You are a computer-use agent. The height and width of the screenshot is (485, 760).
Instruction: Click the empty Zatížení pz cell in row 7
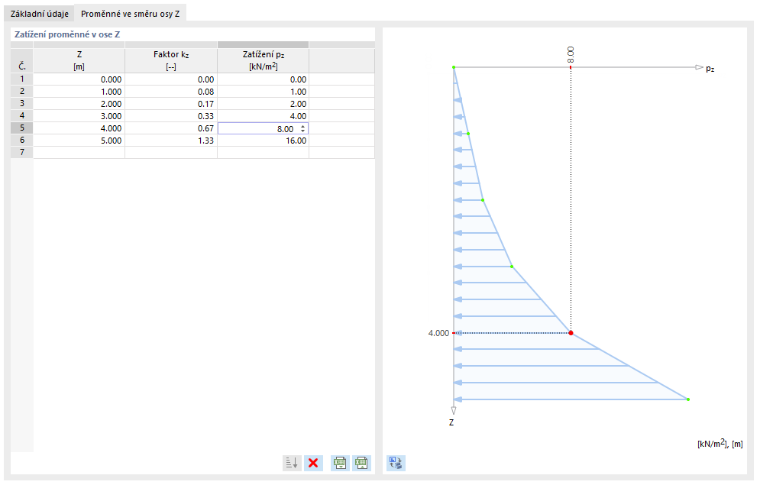[x=263, y=153]
